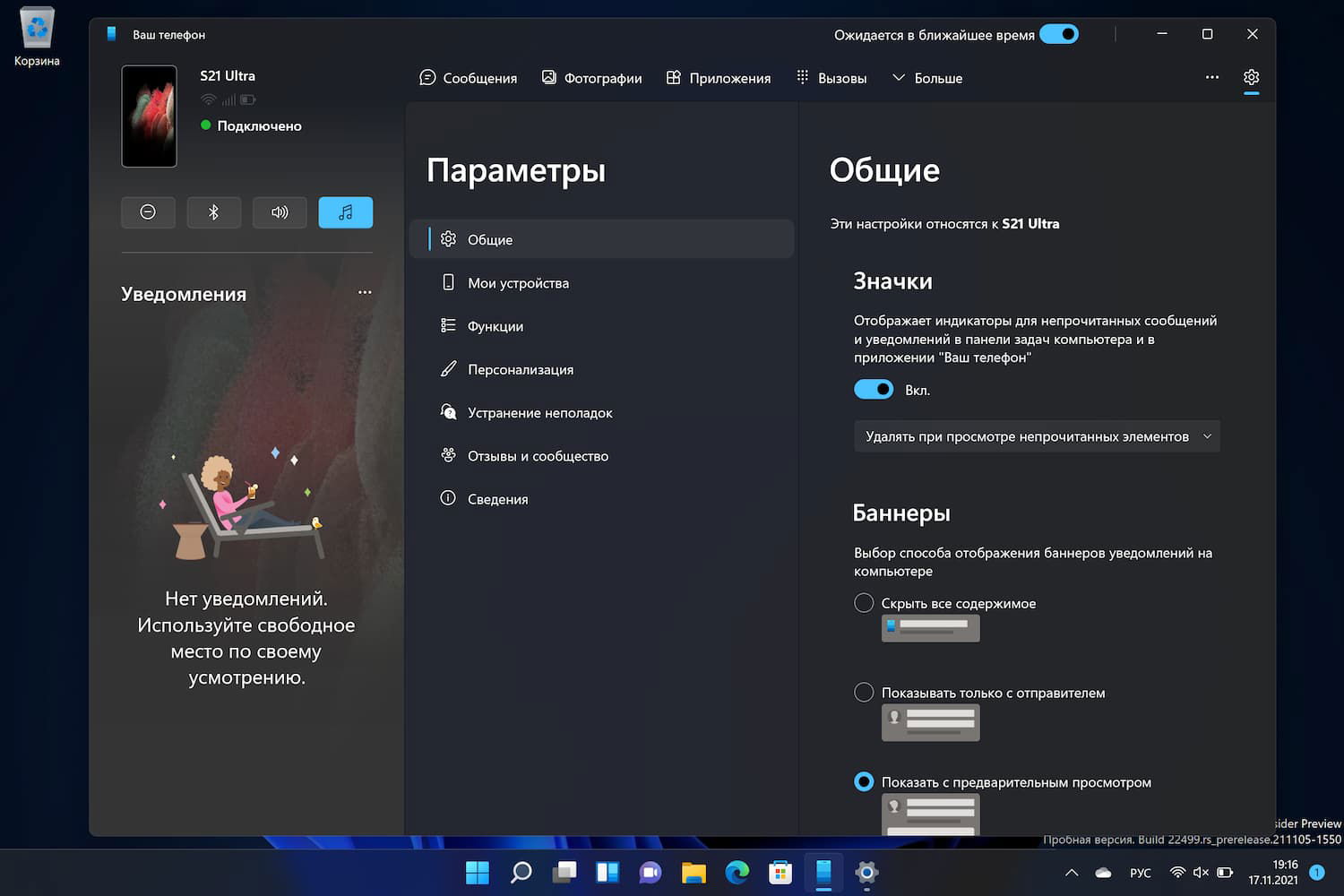Screen dimensions: 1344x896
Task: Switch to the Сообщения tab
Action: (x=469, y=78)
